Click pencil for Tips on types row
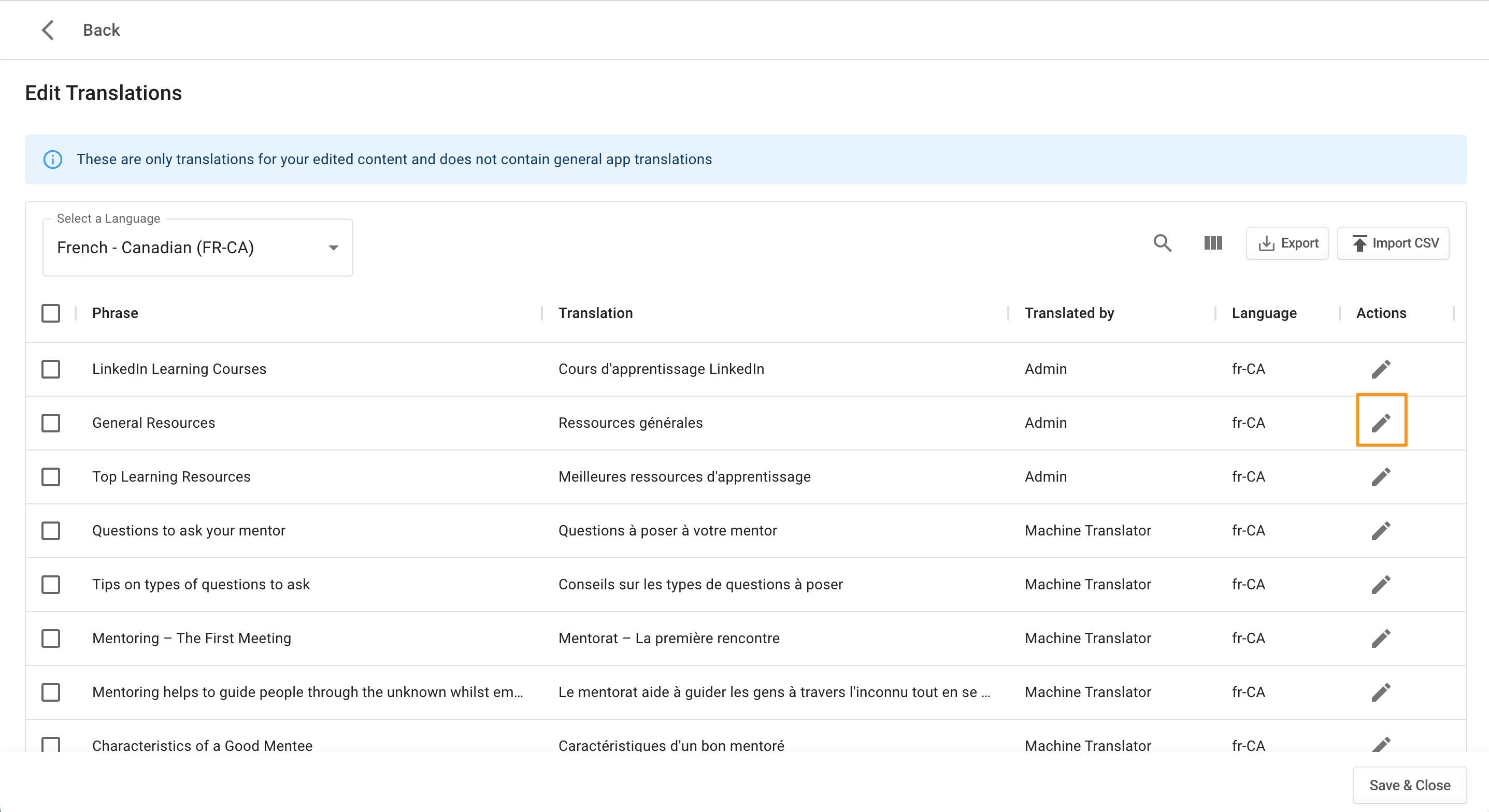 [x=1380, y=584]
